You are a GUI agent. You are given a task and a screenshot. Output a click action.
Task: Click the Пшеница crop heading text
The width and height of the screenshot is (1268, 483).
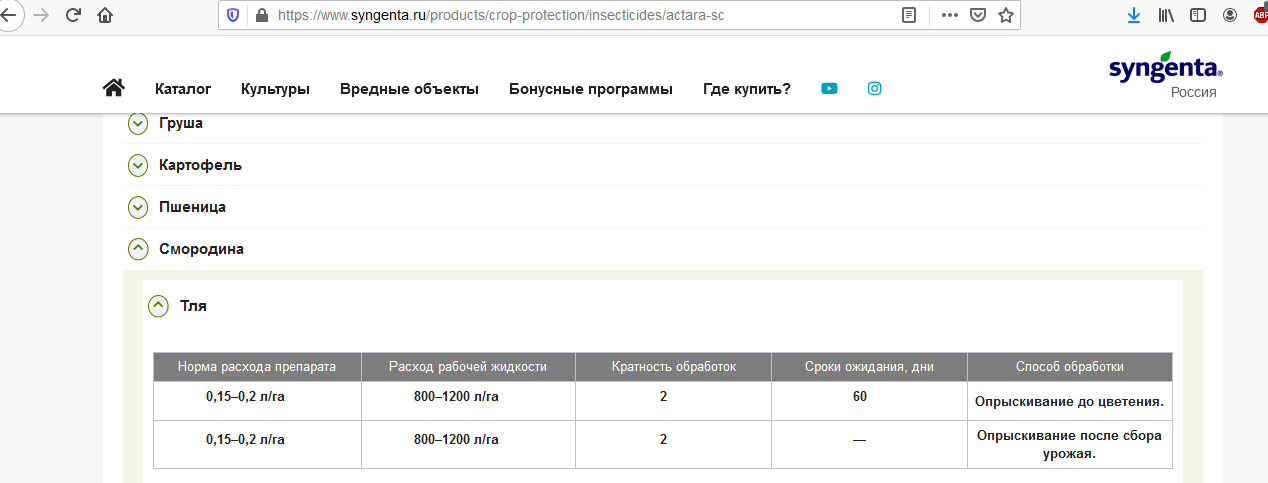(x=192, y=207)
